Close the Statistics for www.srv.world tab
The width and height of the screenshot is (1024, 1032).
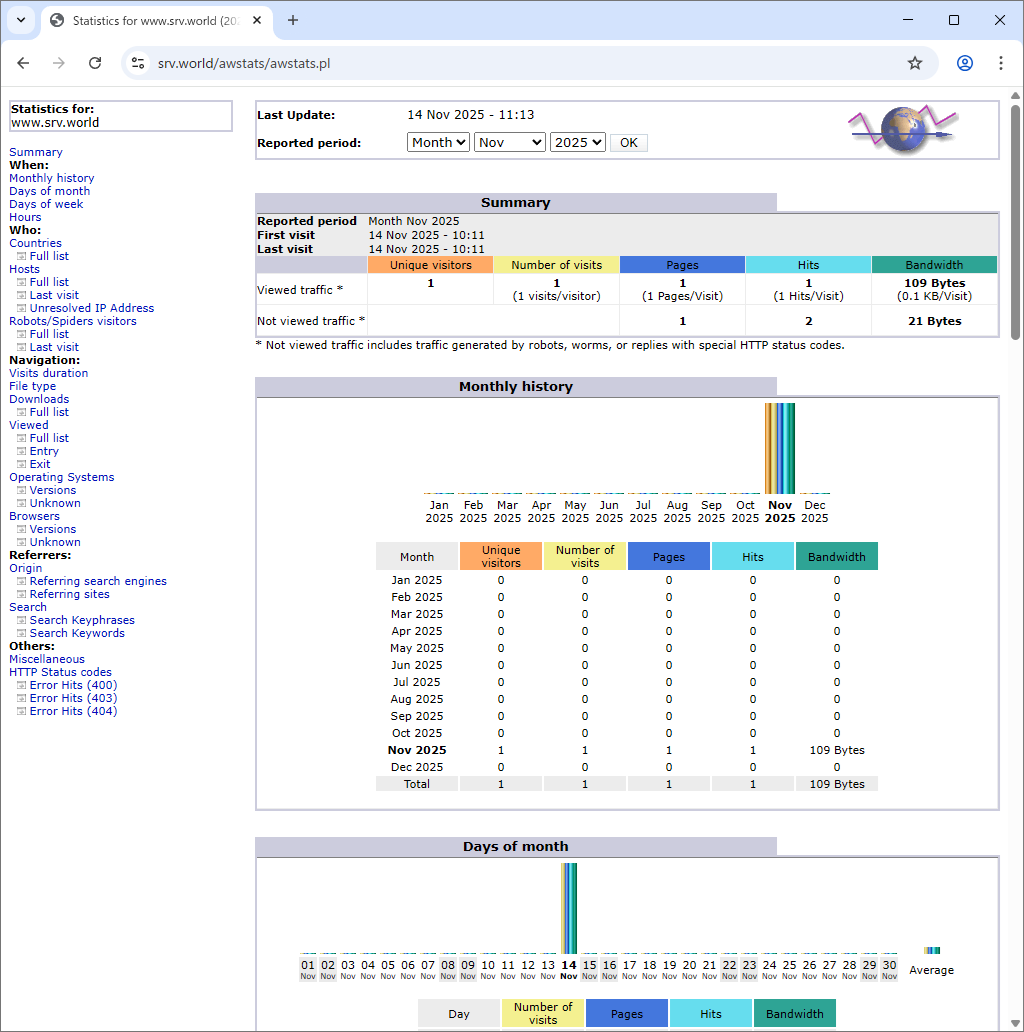click(257, 20)
